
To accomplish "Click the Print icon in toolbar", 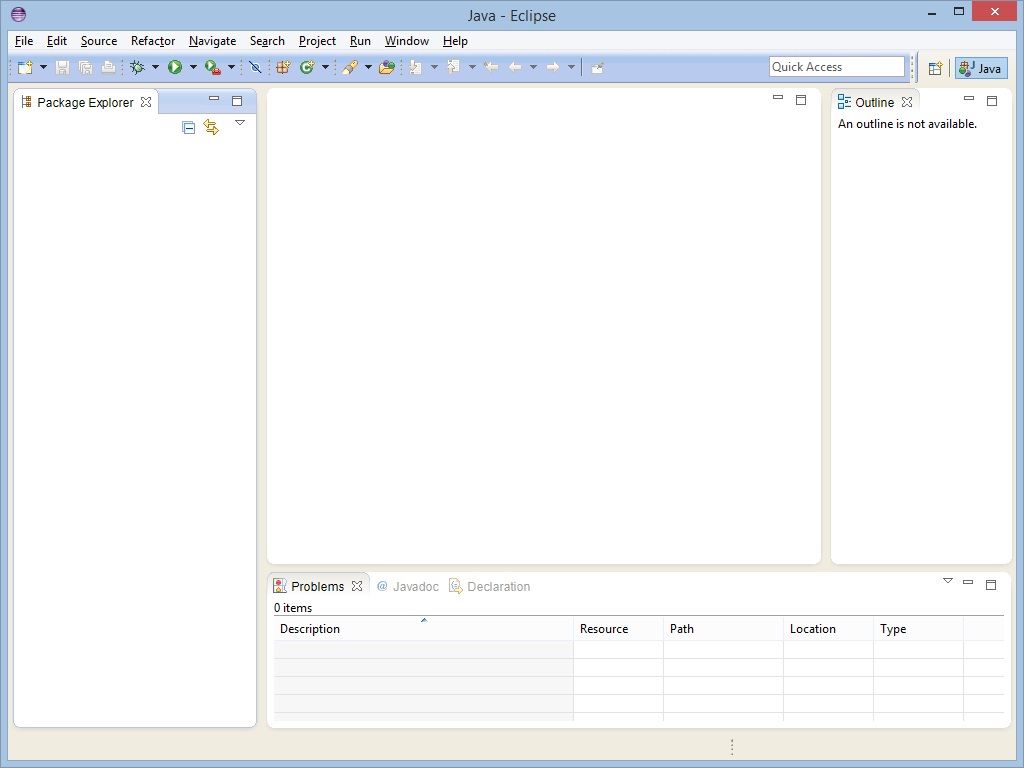I will click(x=108, y=67).
